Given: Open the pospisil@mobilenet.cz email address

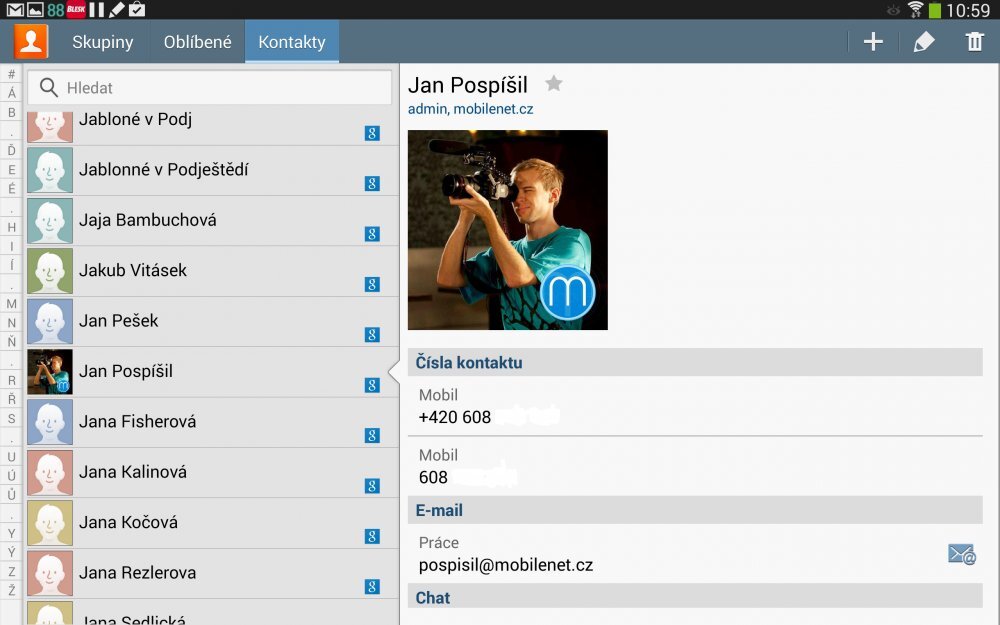Looking at the screenshot, I should [x=506, y=565].
